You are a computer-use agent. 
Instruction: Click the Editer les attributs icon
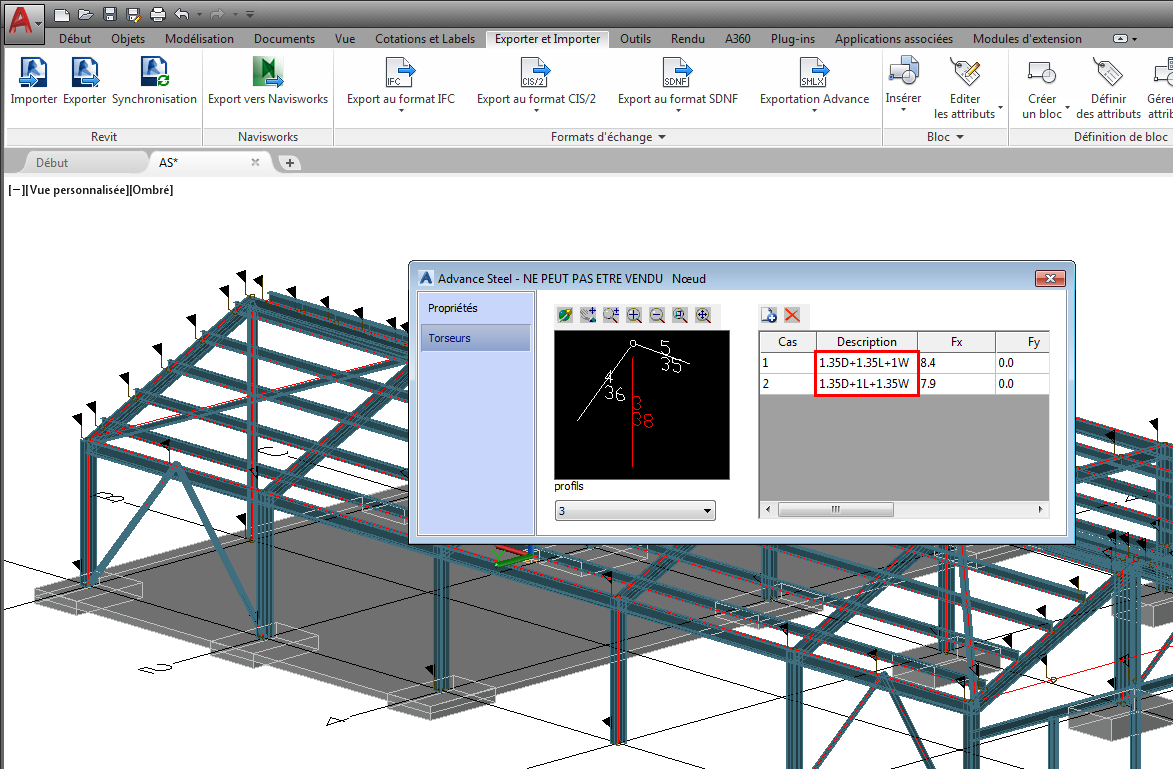coord(965,73)
